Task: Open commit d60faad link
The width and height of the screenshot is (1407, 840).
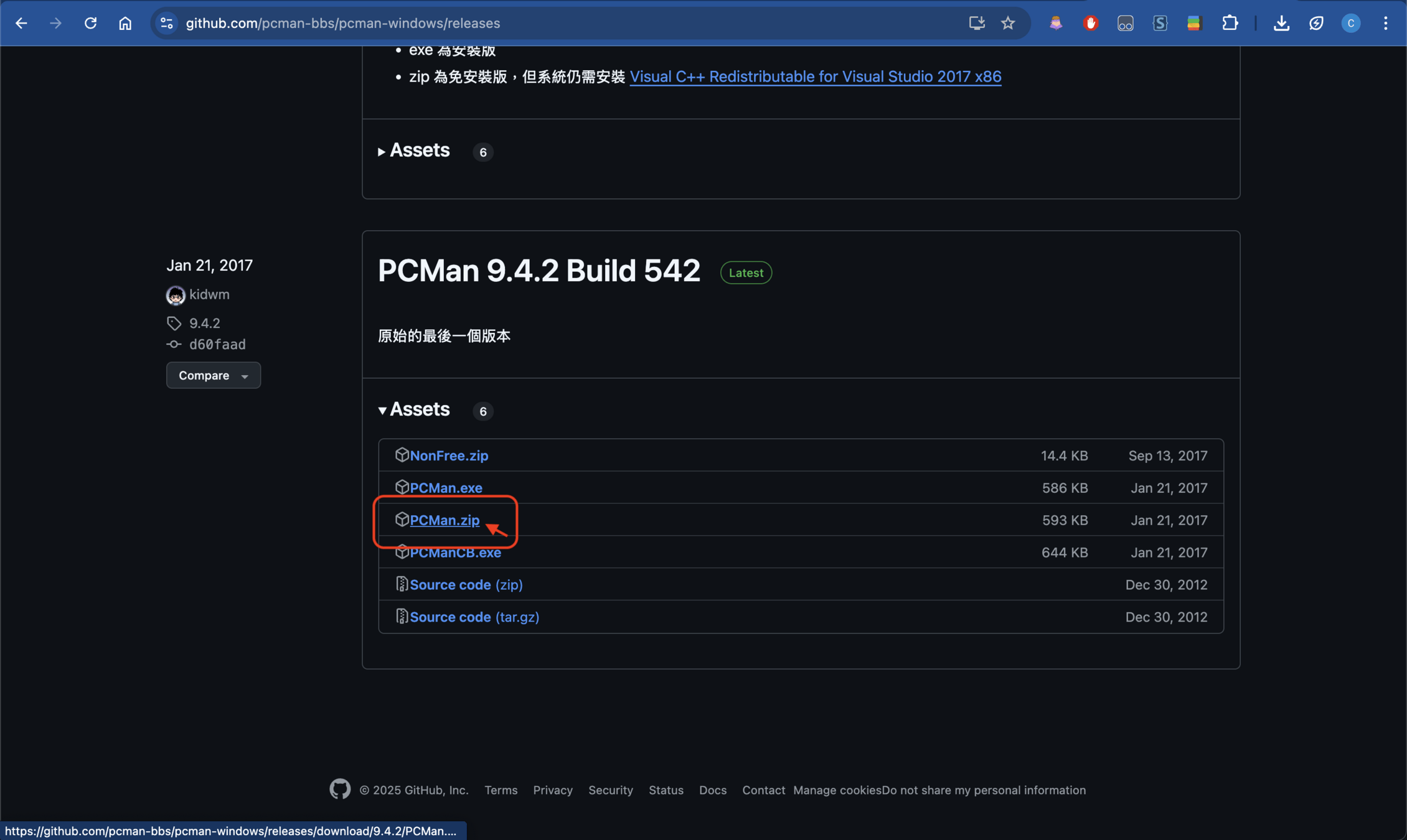Action: point(217,344)
